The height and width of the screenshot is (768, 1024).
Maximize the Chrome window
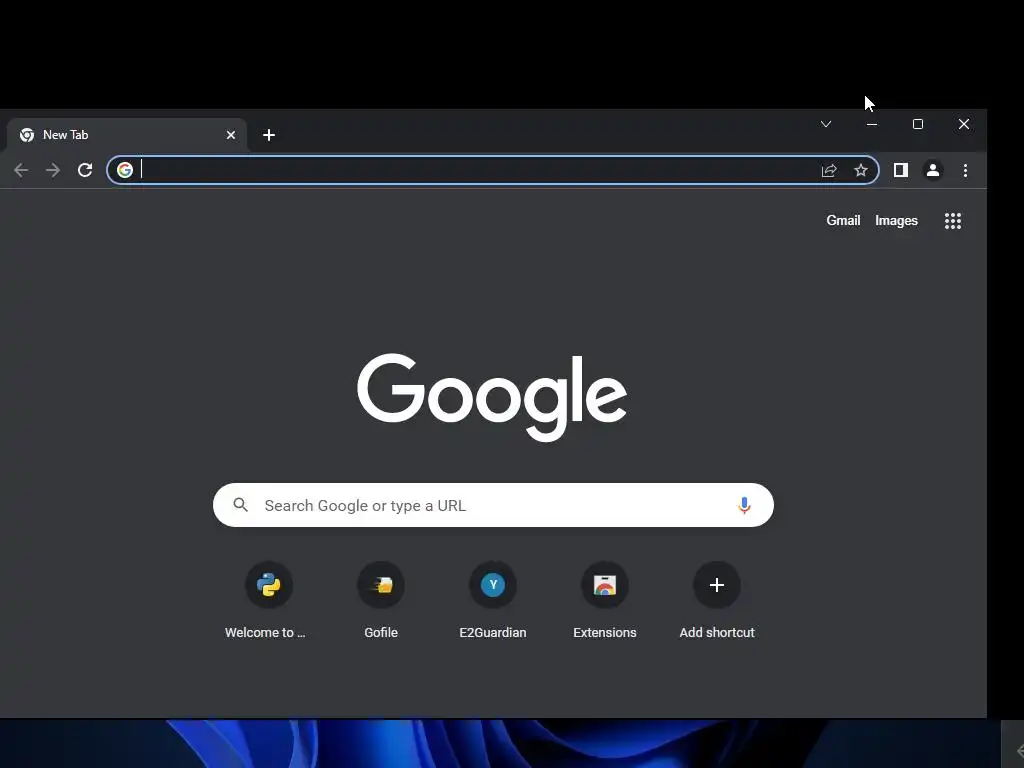coord(918,124)
